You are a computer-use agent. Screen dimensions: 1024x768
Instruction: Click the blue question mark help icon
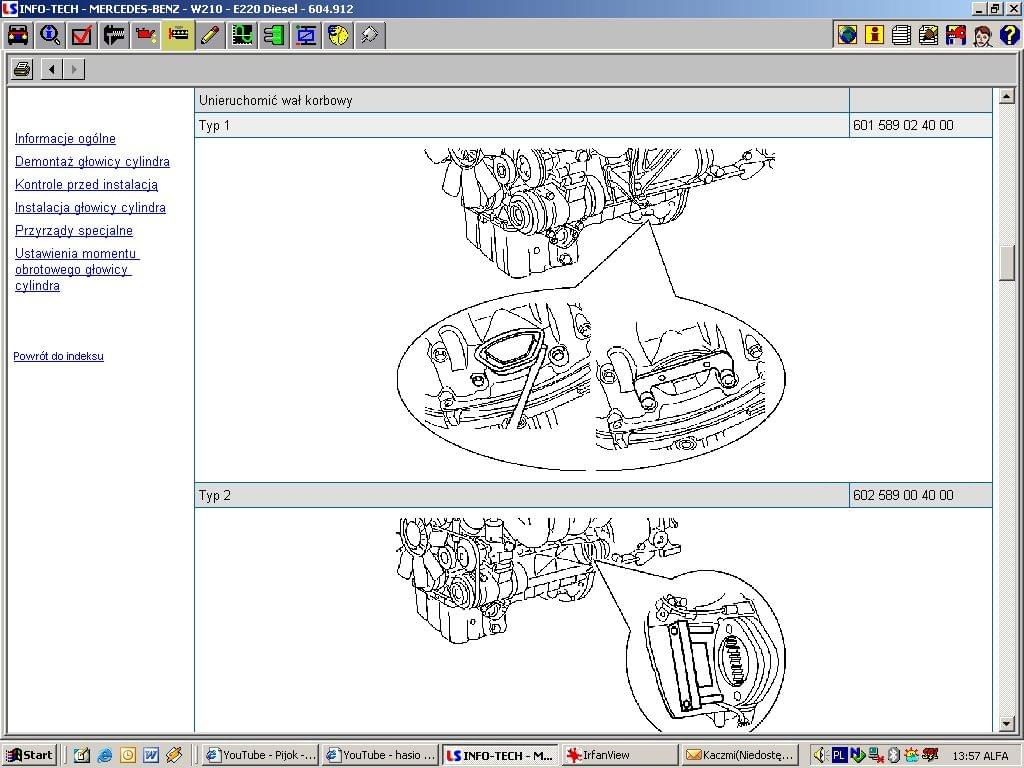point(1009,35)
